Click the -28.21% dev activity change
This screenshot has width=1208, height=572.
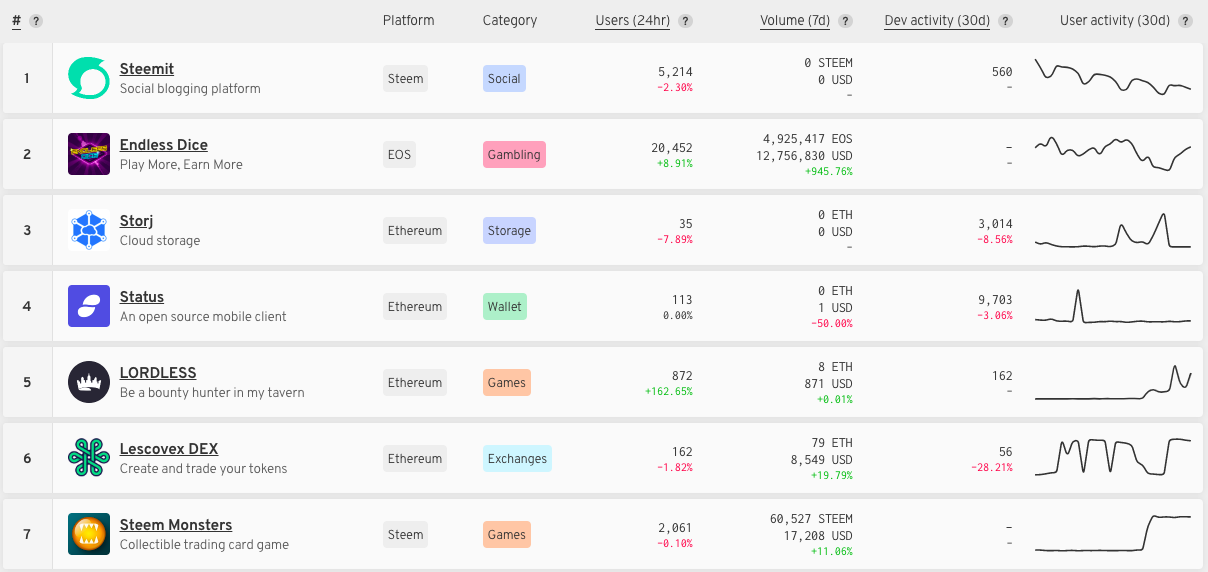pos(991,467)
